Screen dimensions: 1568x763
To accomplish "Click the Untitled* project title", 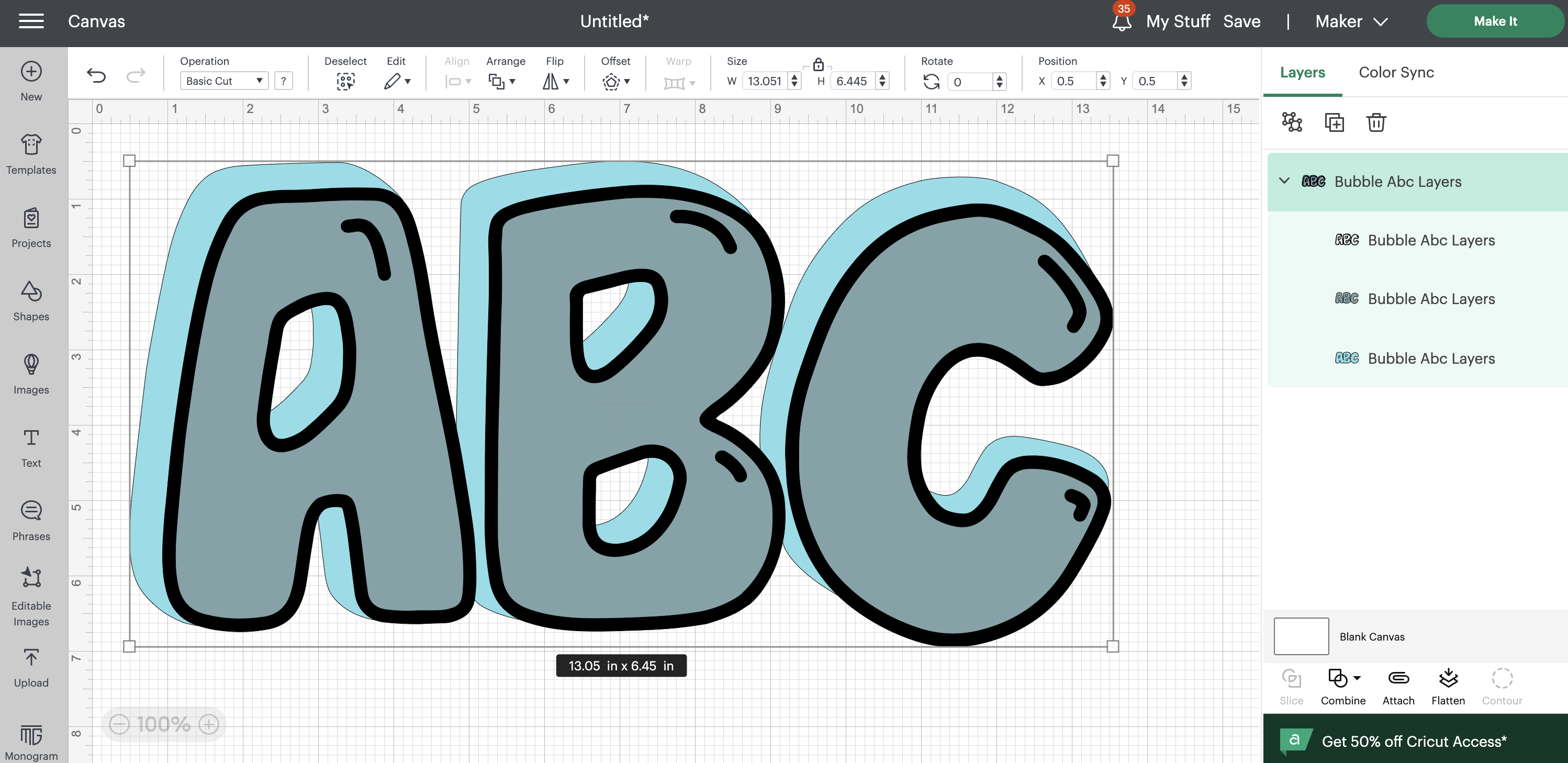I will [614, 21].
